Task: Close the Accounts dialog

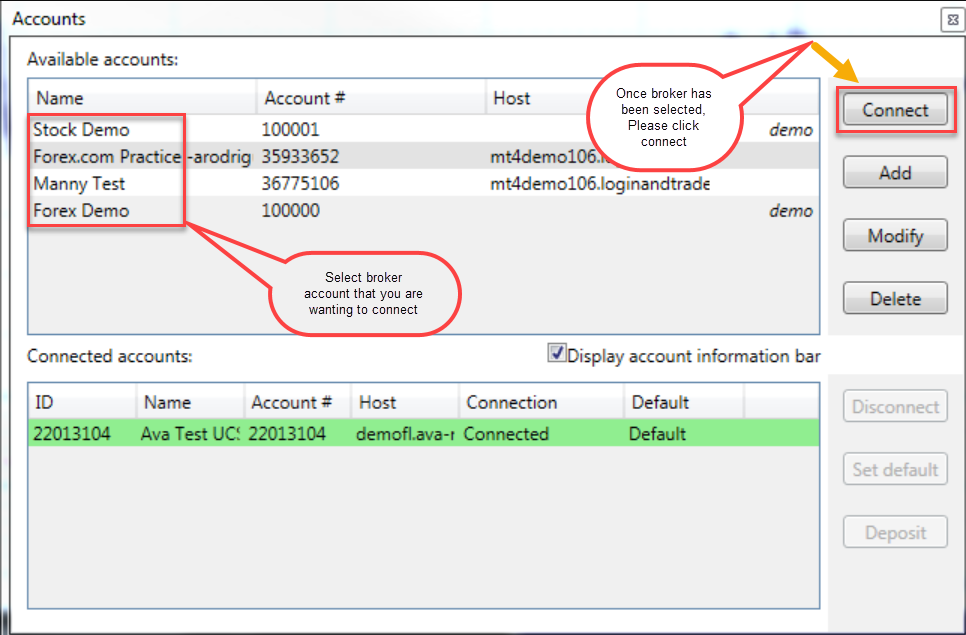Action: (x=952, y=20)
